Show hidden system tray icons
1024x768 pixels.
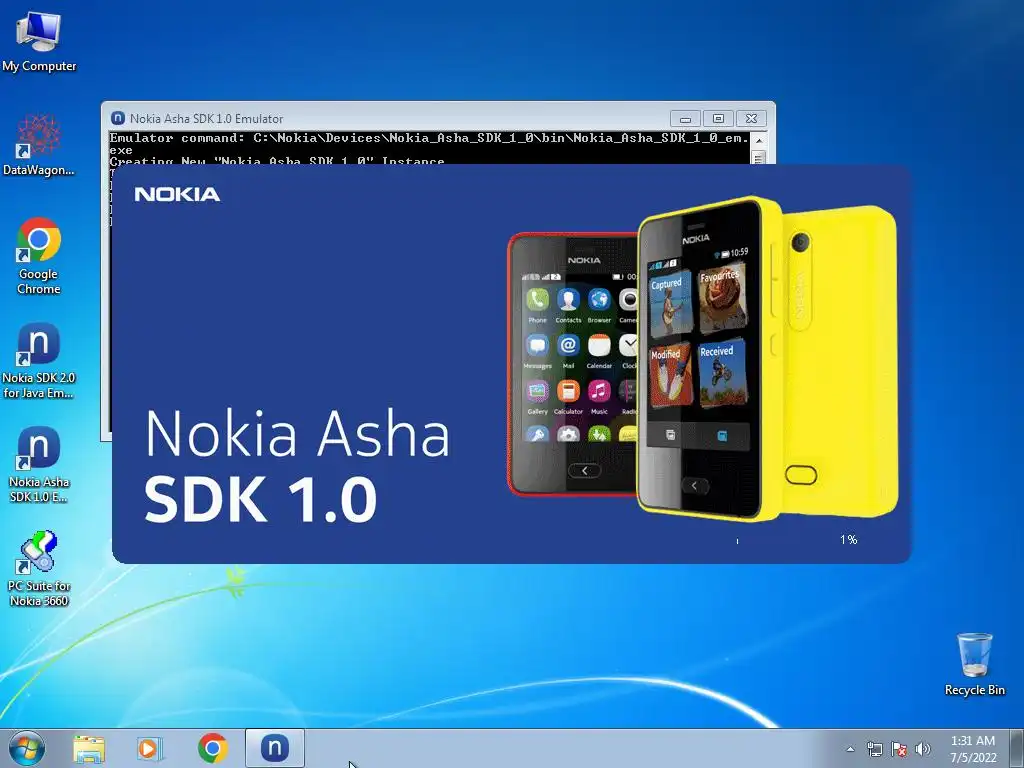click(850, 749)
